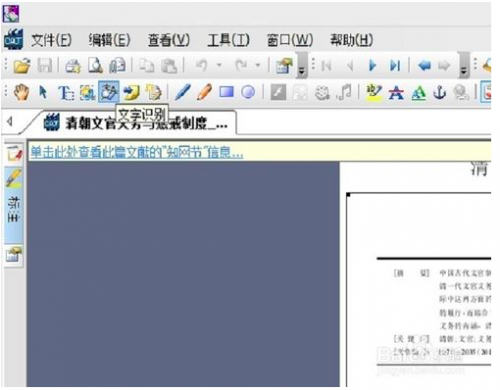The image size is (500, 390).
Task: Click the blue Back navigation arrow
Action: click(424, 66)
